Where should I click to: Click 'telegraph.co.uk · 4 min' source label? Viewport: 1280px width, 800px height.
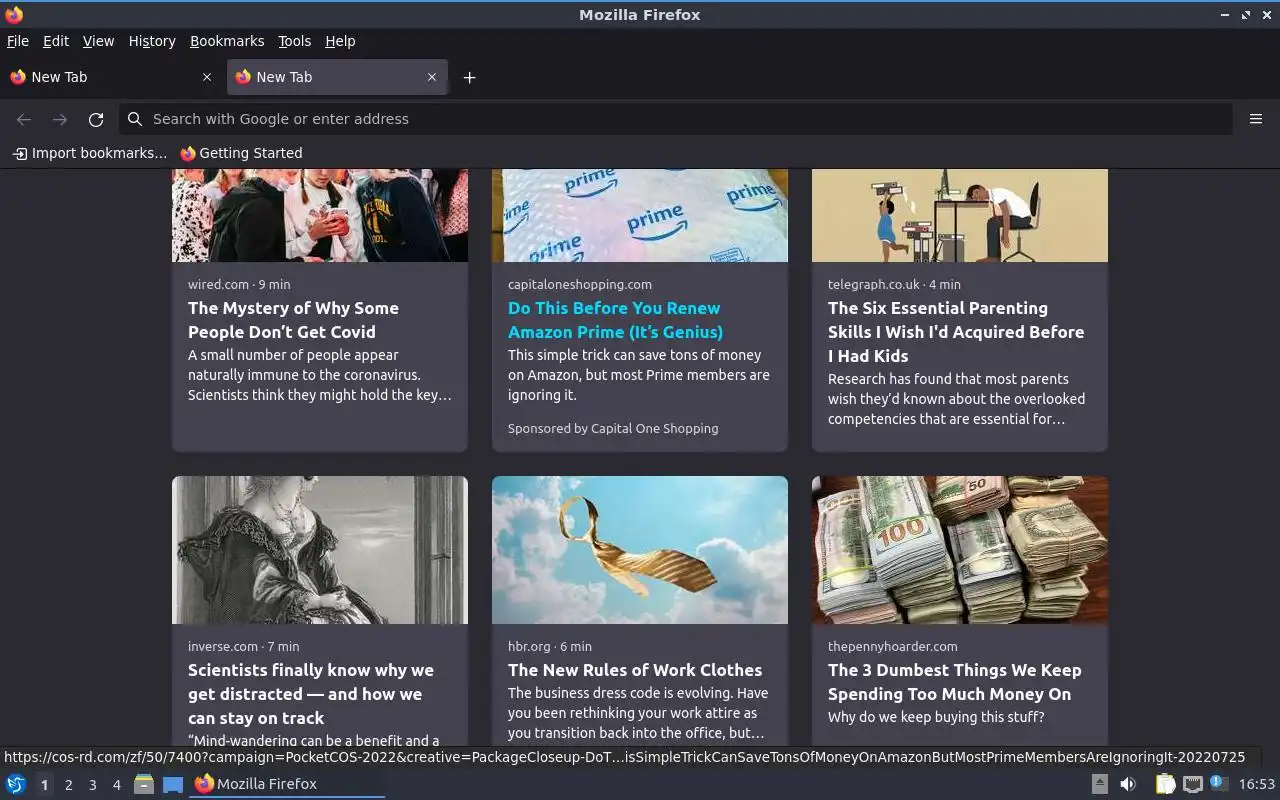[894, 284]
